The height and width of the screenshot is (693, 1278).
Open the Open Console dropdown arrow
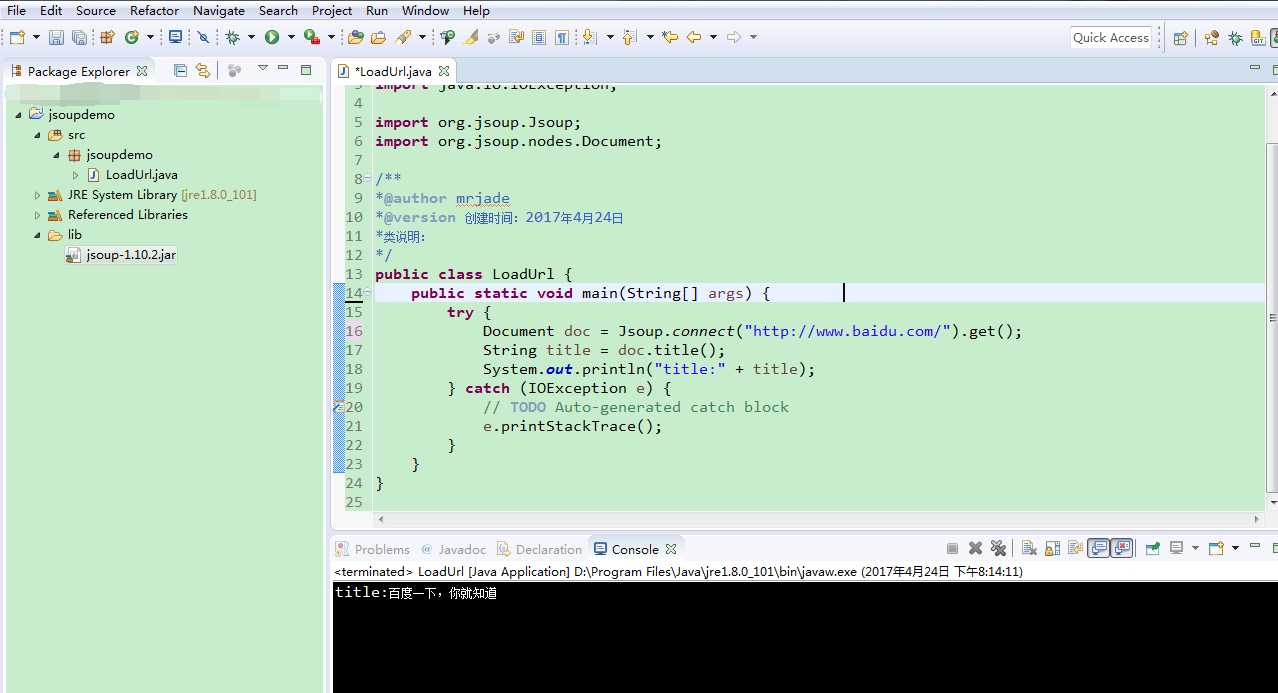click(1235, 548)
